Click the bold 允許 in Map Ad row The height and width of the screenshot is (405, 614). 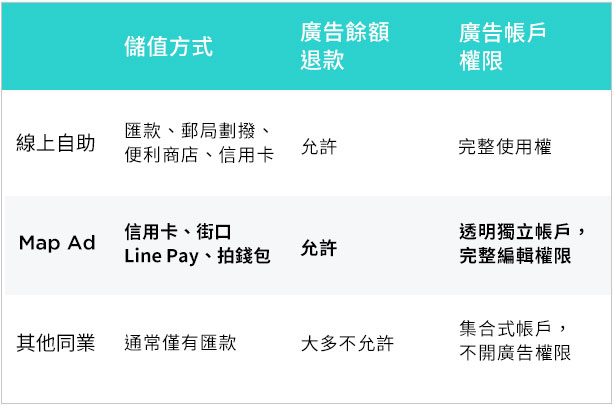click(x=319, y=248)
